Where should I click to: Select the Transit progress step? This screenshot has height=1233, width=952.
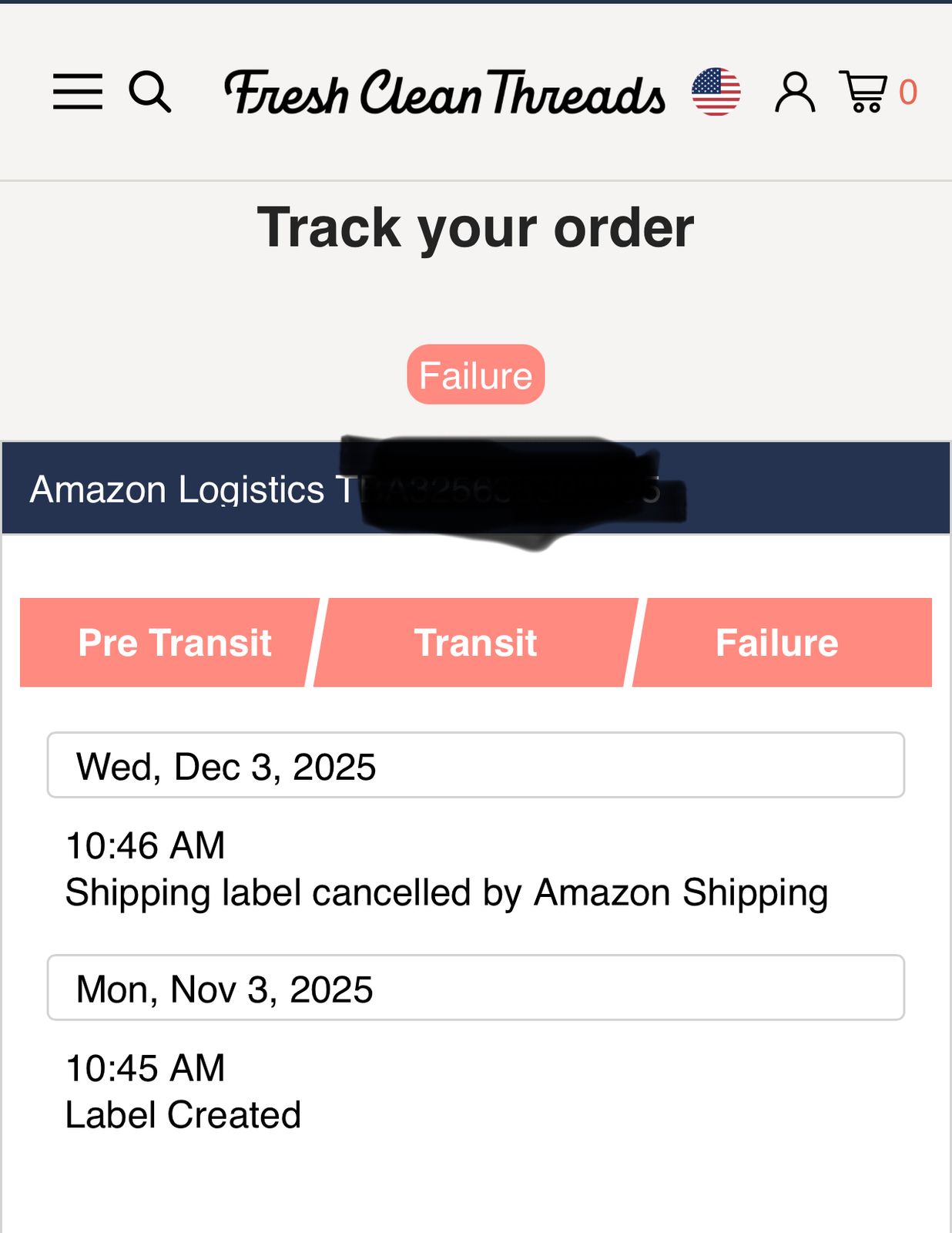pos(475,643)
